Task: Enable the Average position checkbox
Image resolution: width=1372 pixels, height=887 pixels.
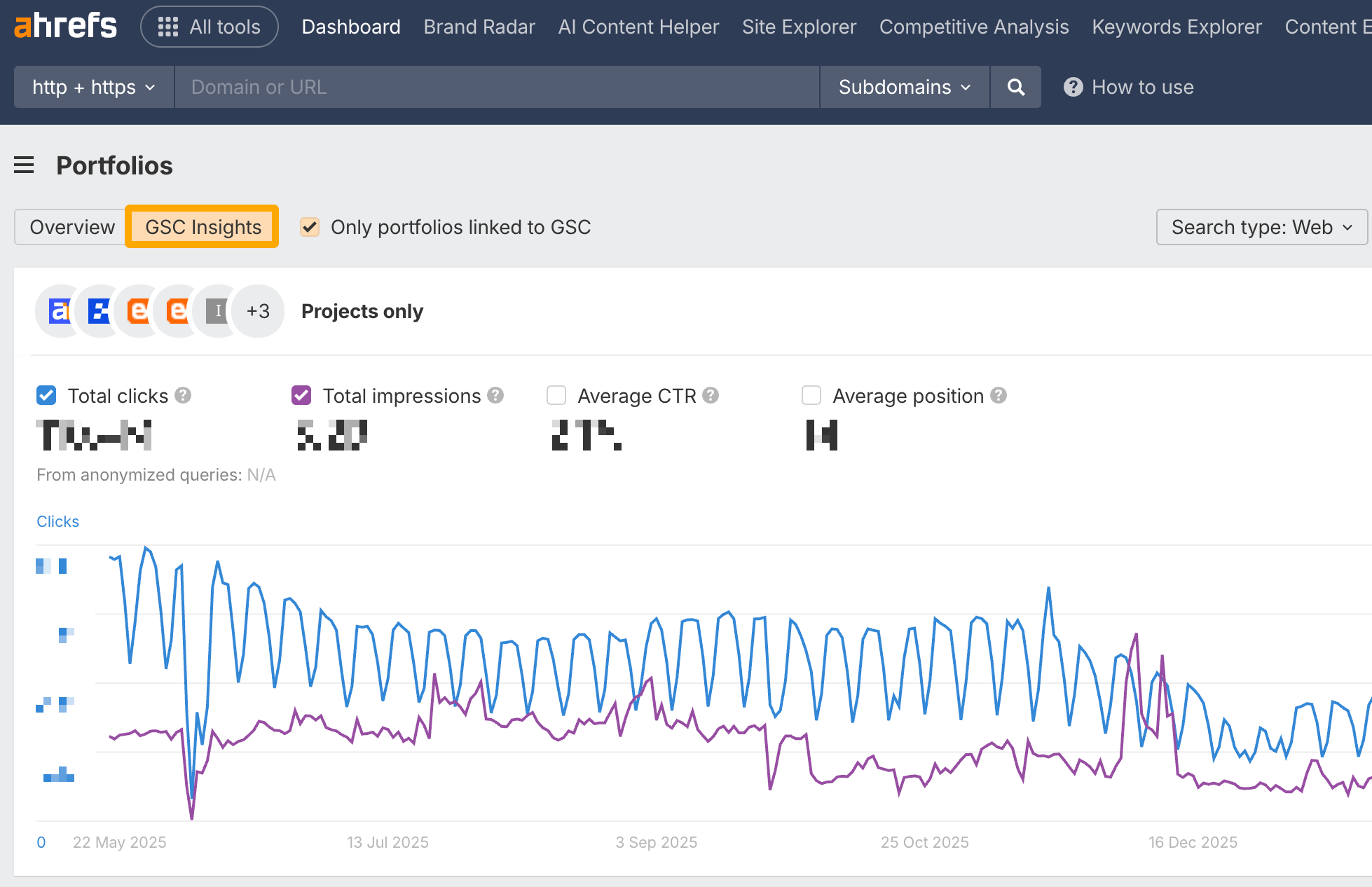Action: pyautogui.click(x=811, y=396)
